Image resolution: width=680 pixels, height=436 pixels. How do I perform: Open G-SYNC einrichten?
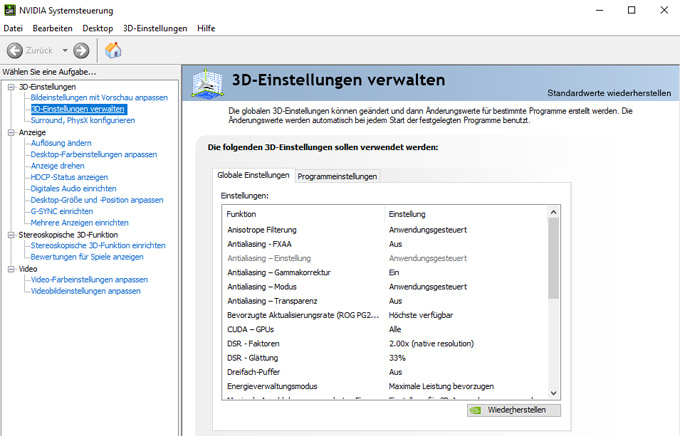62,211
